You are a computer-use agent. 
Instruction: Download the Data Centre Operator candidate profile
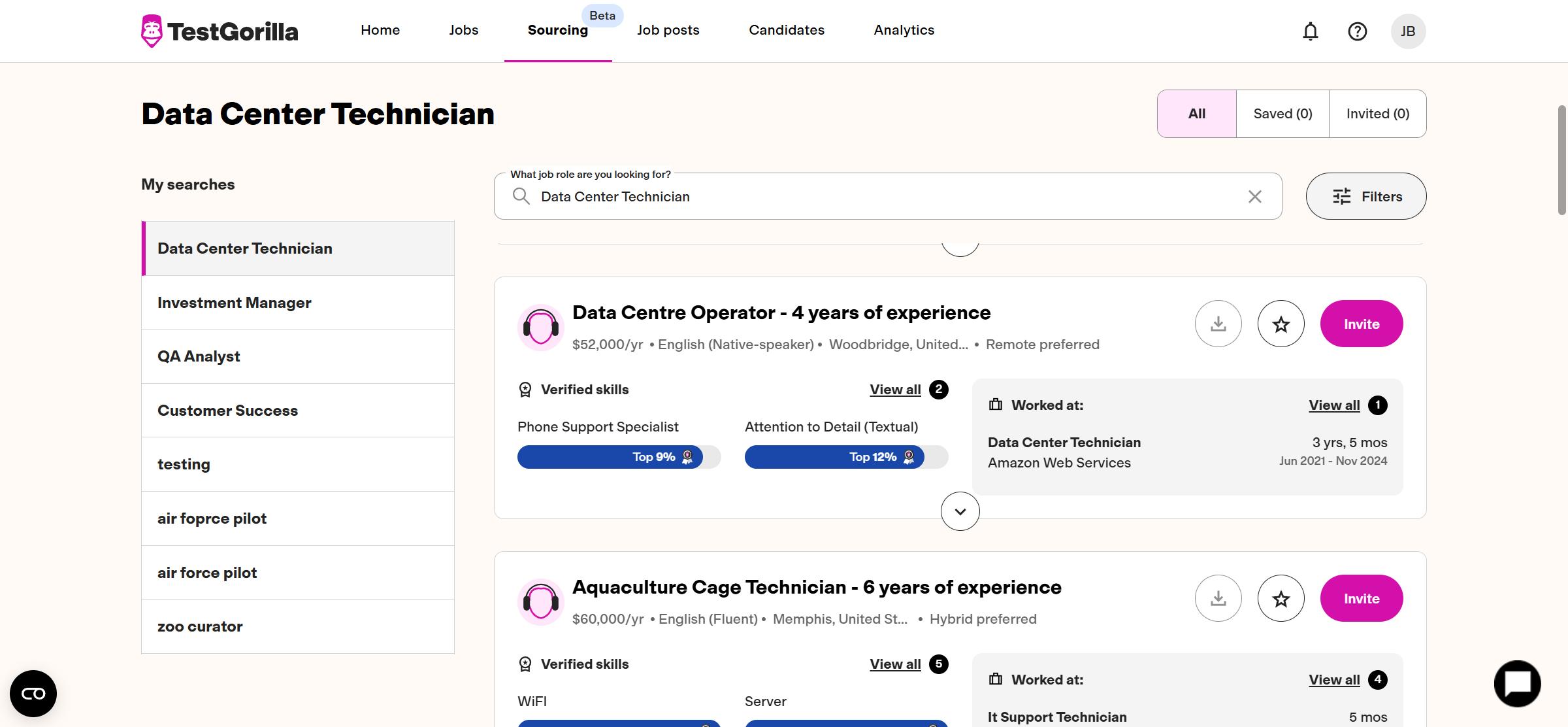tap(1217, 324)
